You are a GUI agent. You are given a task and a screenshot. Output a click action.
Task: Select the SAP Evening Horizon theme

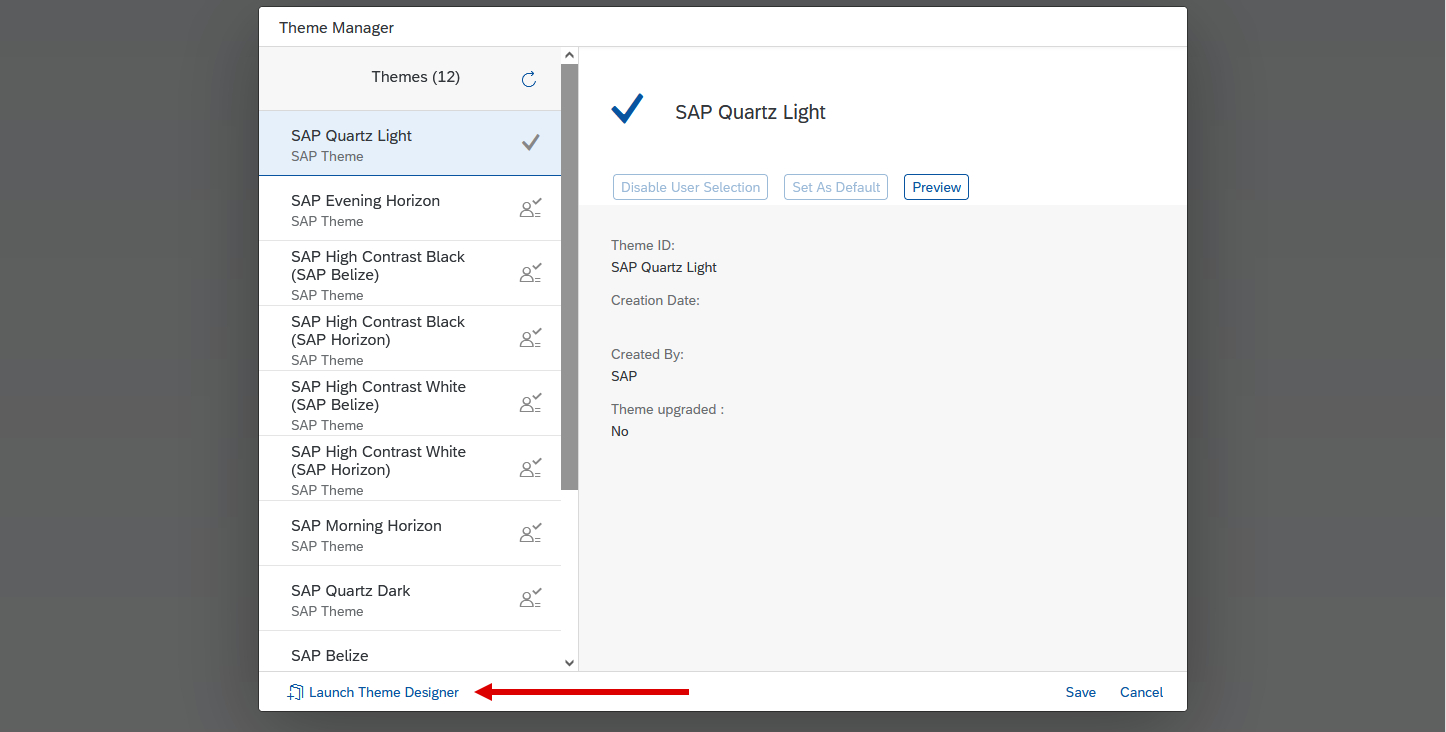tap(365, 200)
